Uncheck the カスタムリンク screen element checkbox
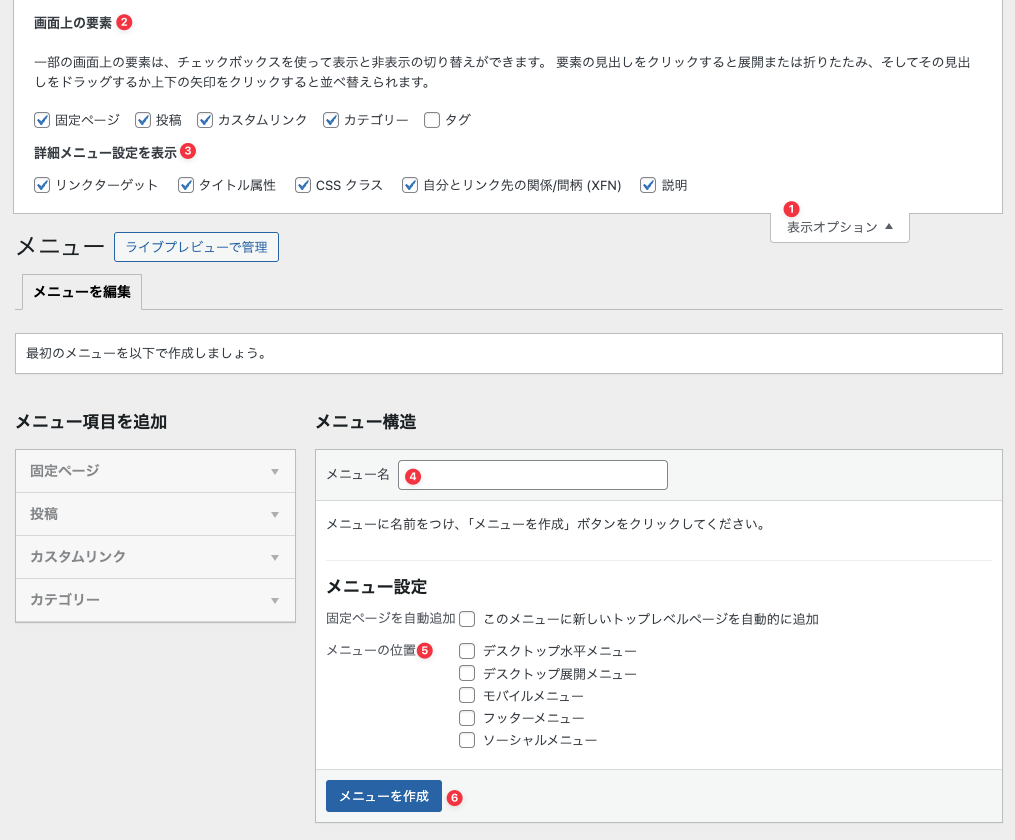 [205, 120]
